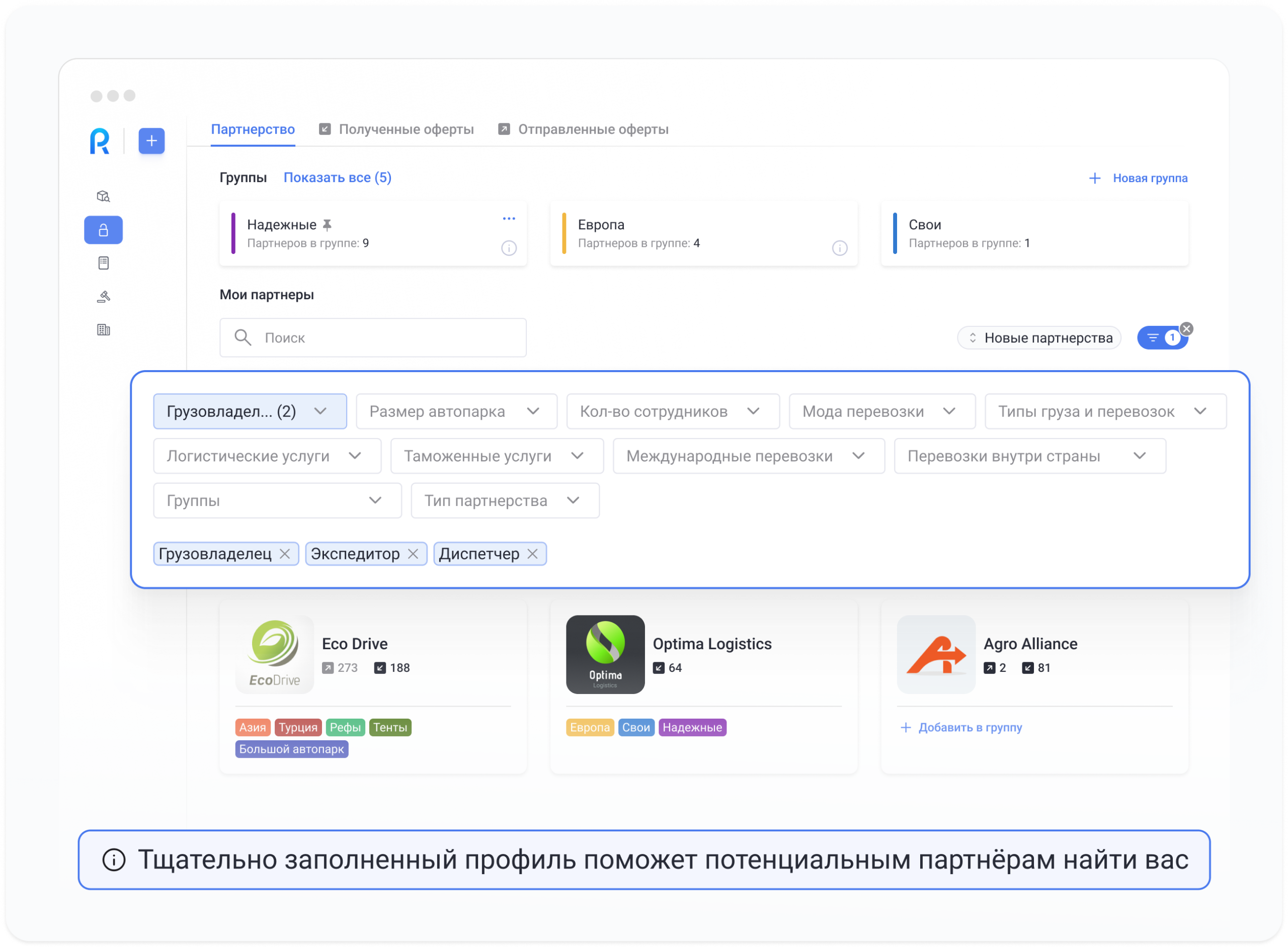Open the options menu on the Надежные group card
This screenshot has width=1288, height=947.
508,218
